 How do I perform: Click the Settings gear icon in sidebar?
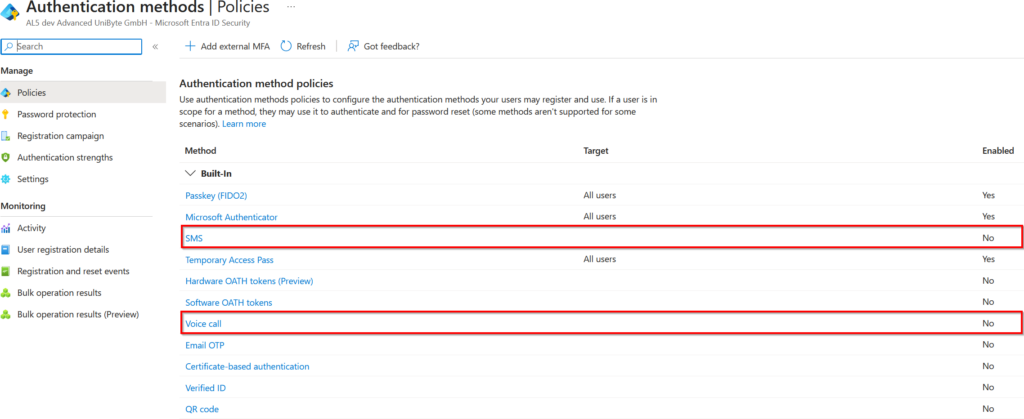point(7,179)
